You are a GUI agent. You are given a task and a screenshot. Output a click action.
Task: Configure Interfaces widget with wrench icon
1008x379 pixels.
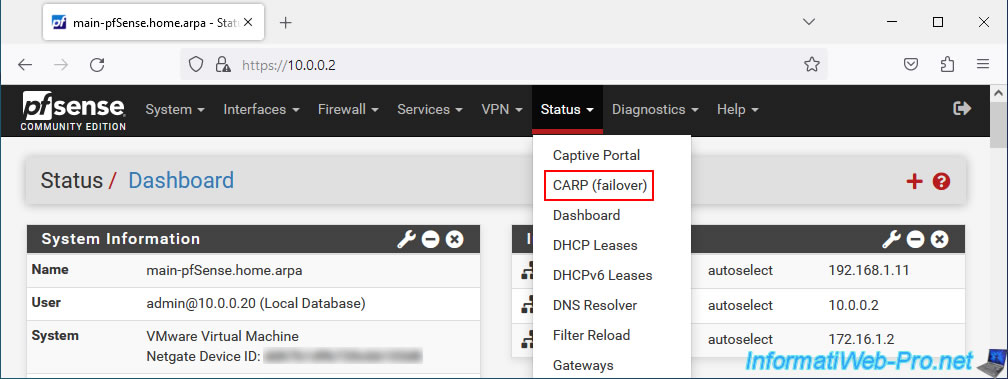point(891,240)
